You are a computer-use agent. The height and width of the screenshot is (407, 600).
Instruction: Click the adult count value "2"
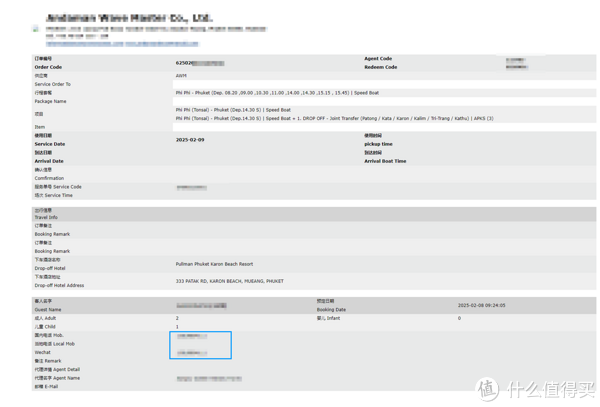177,318
